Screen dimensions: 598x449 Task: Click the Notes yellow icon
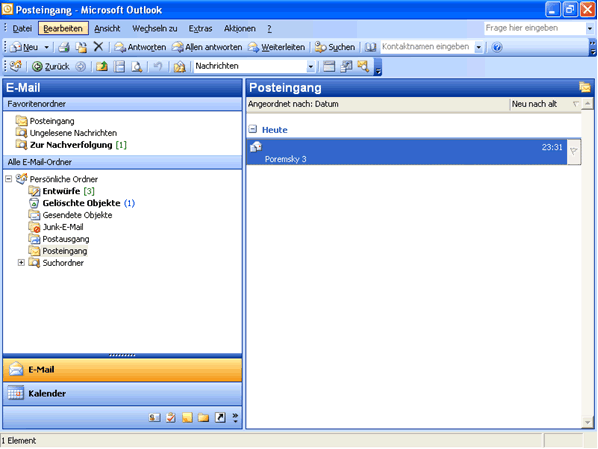[187, 418]
